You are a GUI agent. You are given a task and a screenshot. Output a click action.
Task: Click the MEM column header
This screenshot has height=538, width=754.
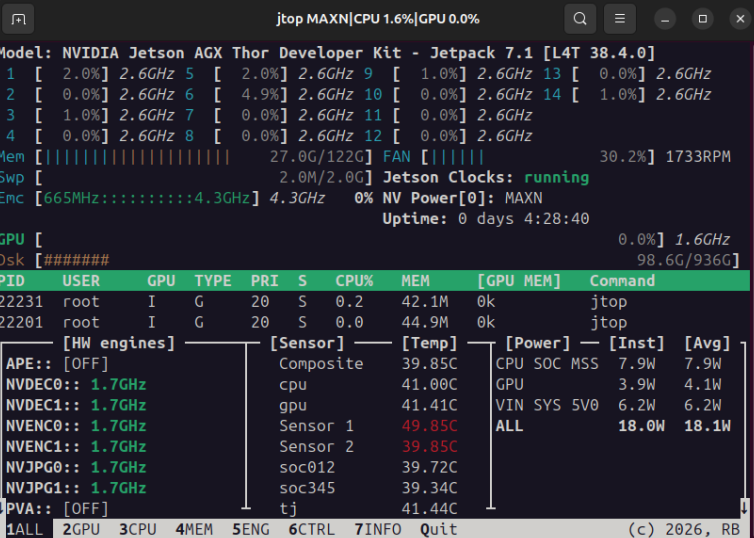click(415, 281)
